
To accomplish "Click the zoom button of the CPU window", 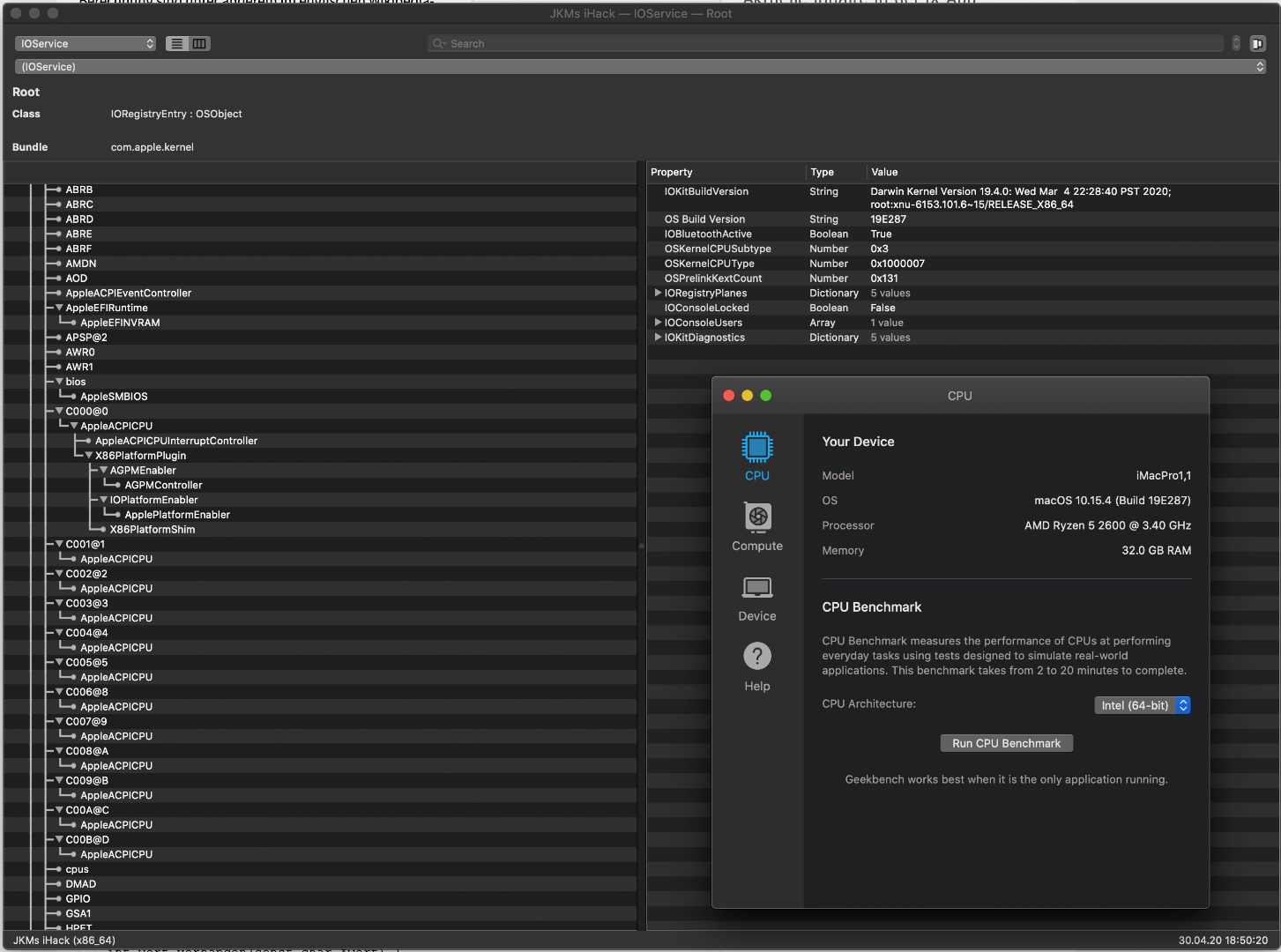I will coord(765,396).
